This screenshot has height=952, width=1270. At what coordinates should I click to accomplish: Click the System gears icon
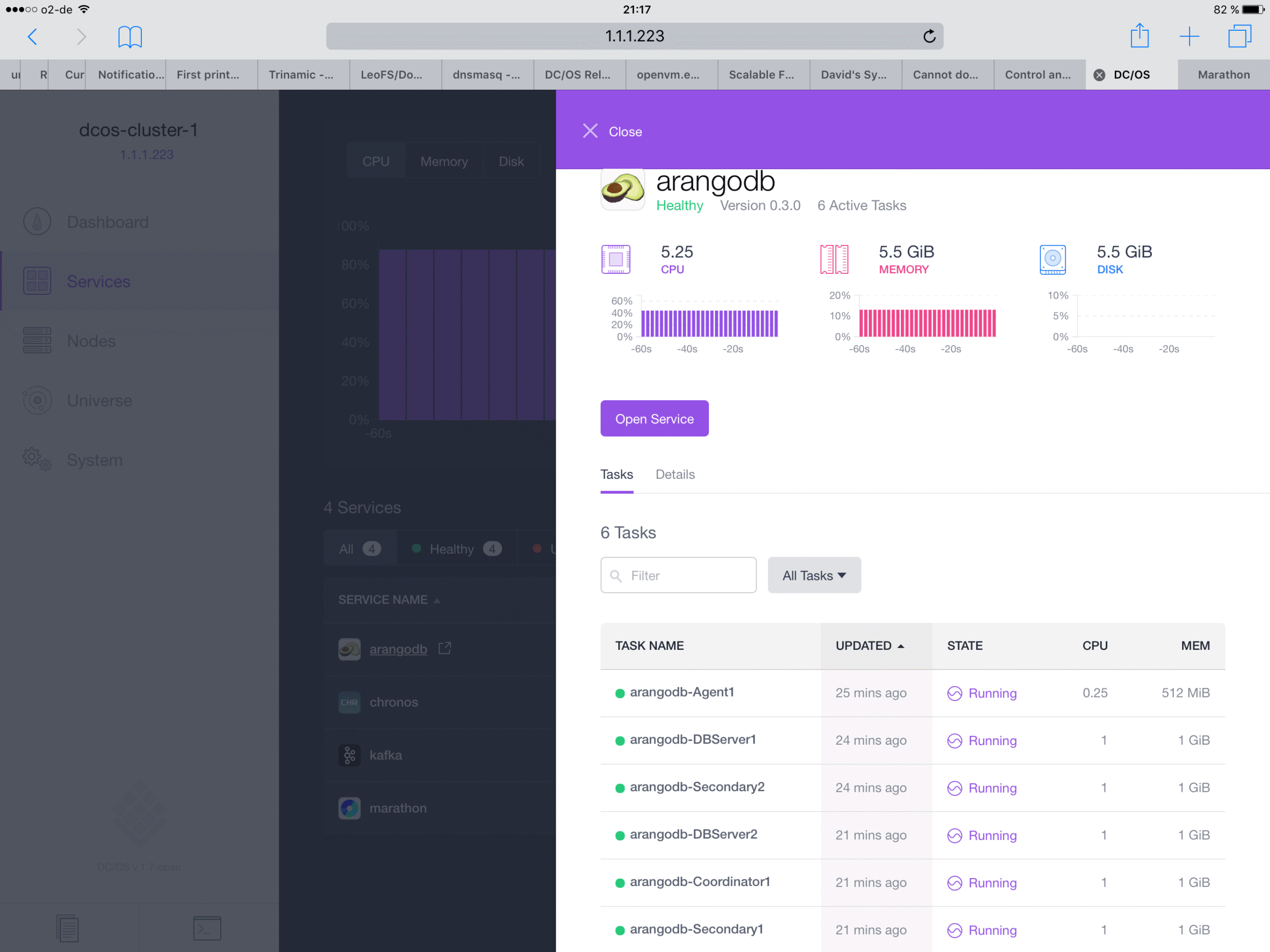(x=37, y=459)
